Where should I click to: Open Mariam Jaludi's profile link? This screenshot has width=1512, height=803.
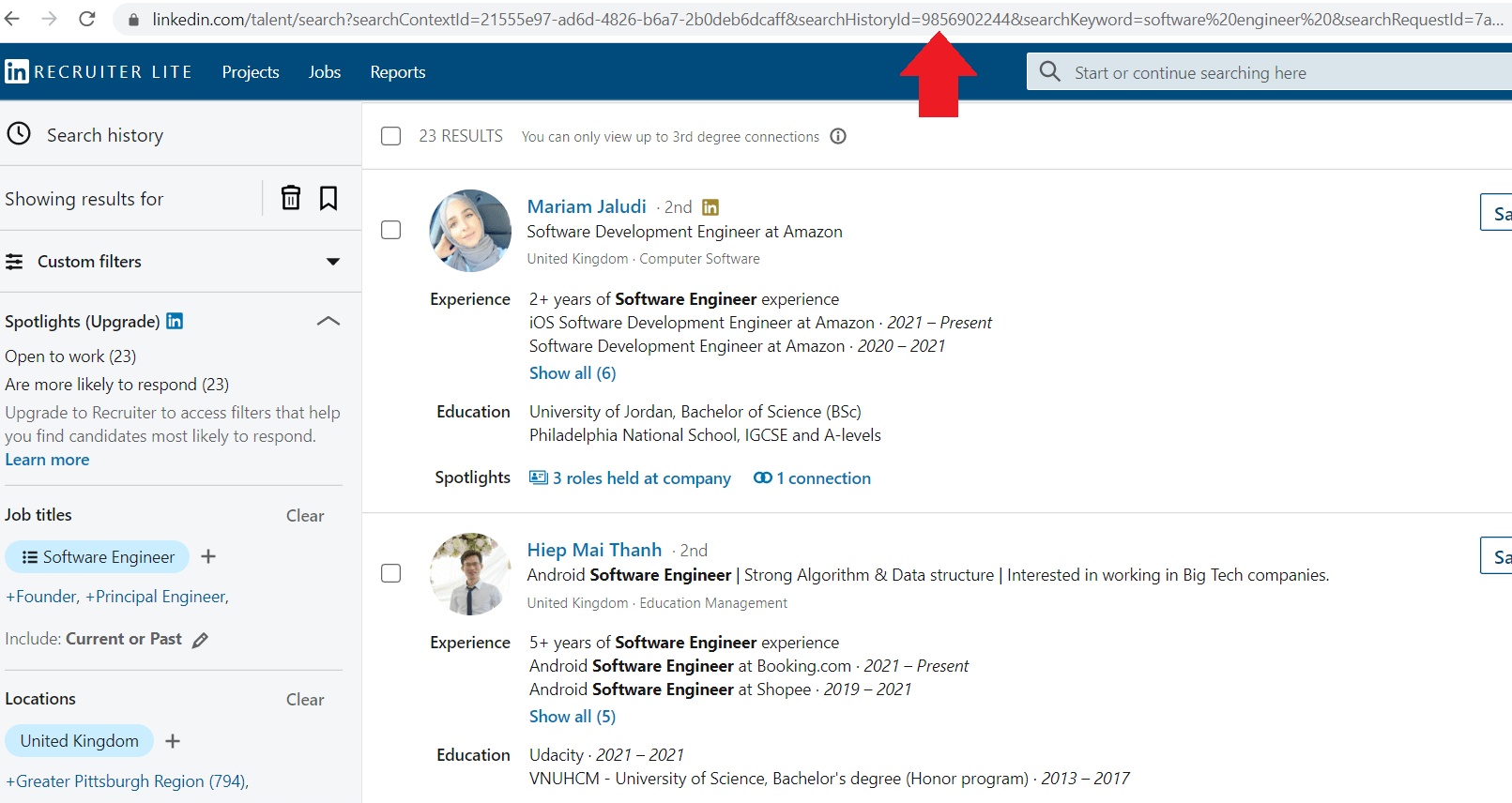pyautogui.click(x=587, y=206)
